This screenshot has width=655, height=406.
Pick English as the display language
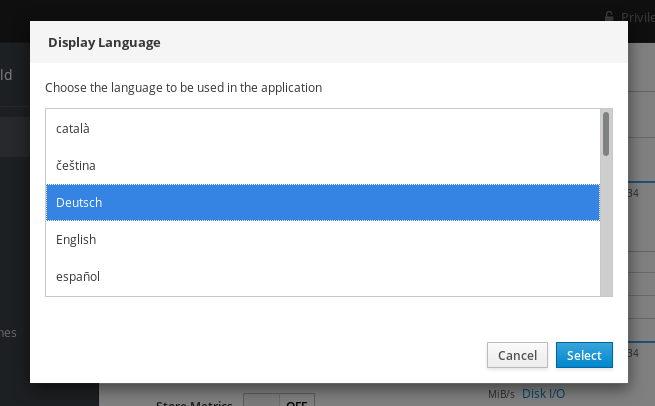(x=323, y=240)
